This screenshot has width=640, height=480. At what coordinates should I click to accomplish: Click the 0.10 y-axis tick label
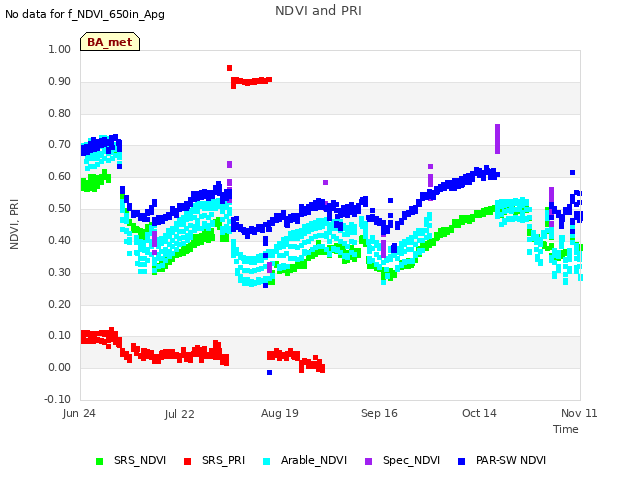pos(60,336)
